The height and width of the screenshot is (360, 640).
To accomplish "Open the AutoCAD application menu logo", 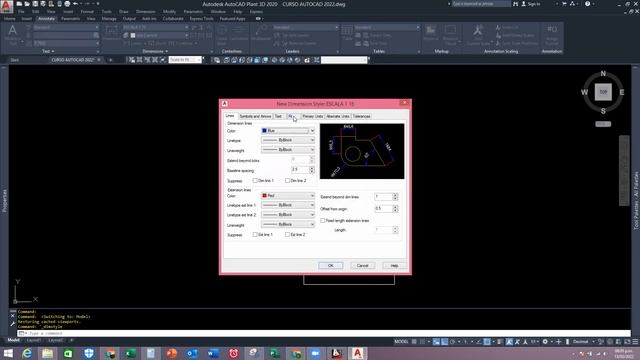I will (x=6, y=6).
